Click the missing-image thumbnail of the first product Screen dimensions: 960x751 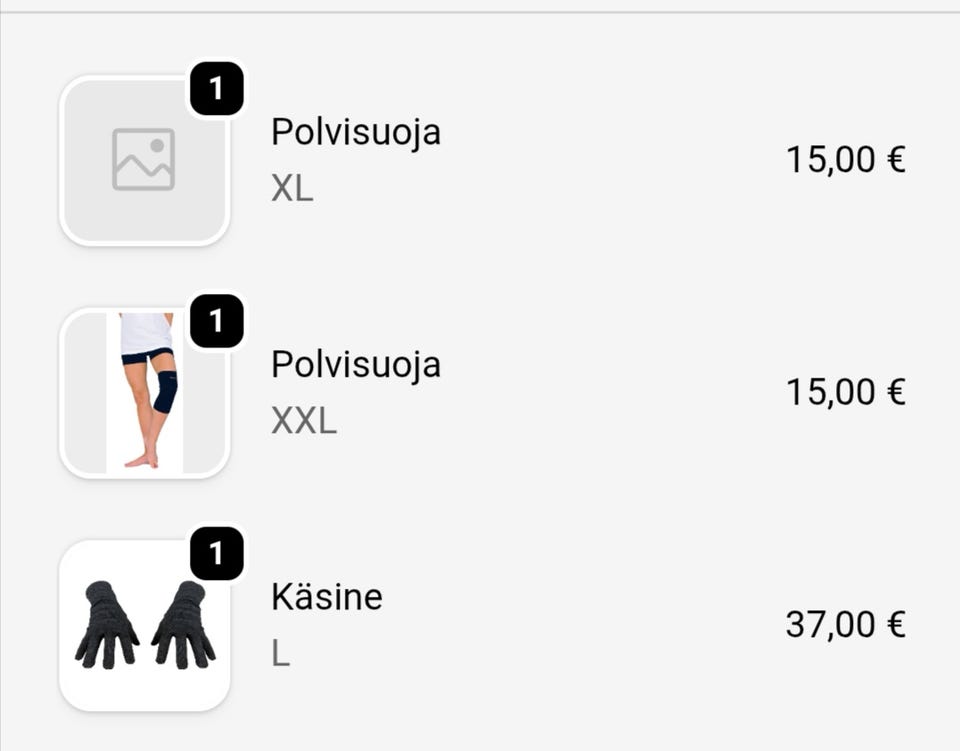144,156
